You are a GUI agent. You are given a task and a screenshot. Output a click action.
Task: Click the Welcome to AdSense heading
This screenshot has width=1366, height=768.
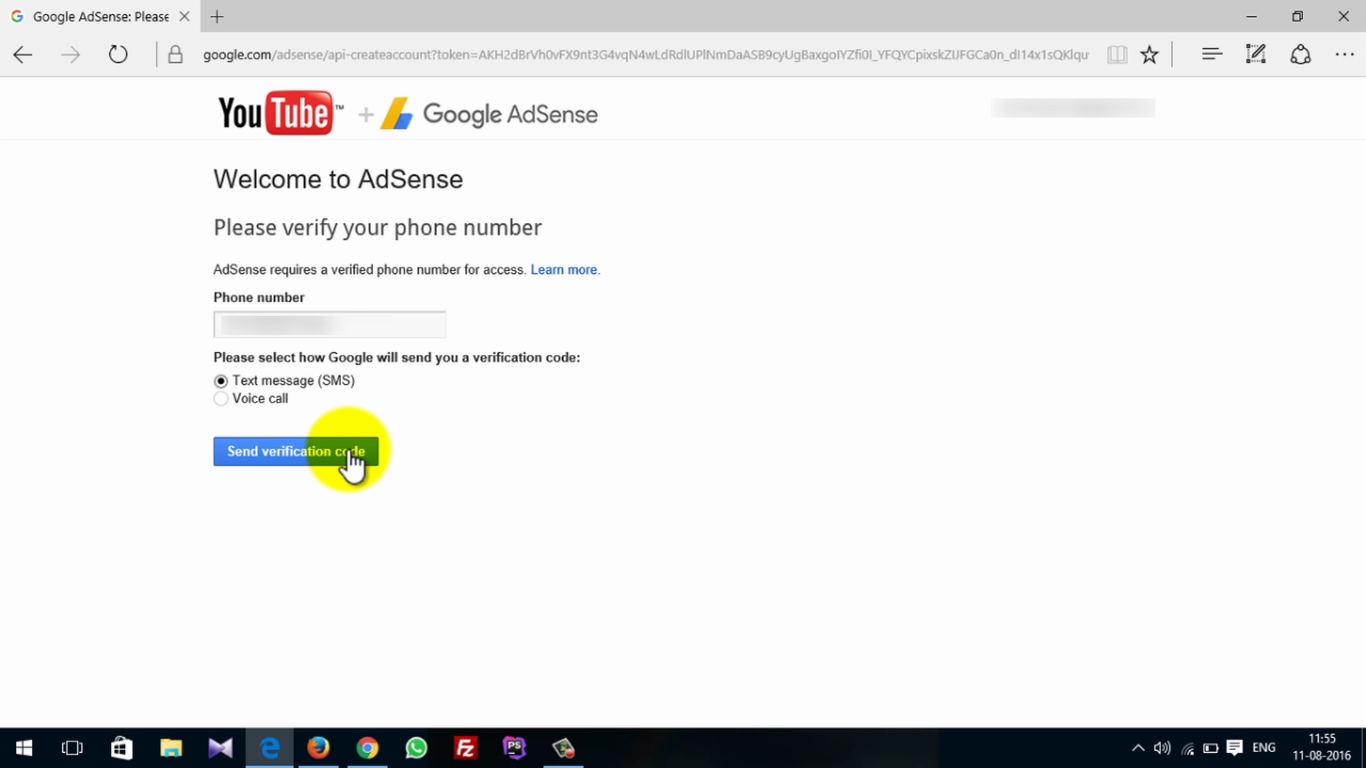338,180
